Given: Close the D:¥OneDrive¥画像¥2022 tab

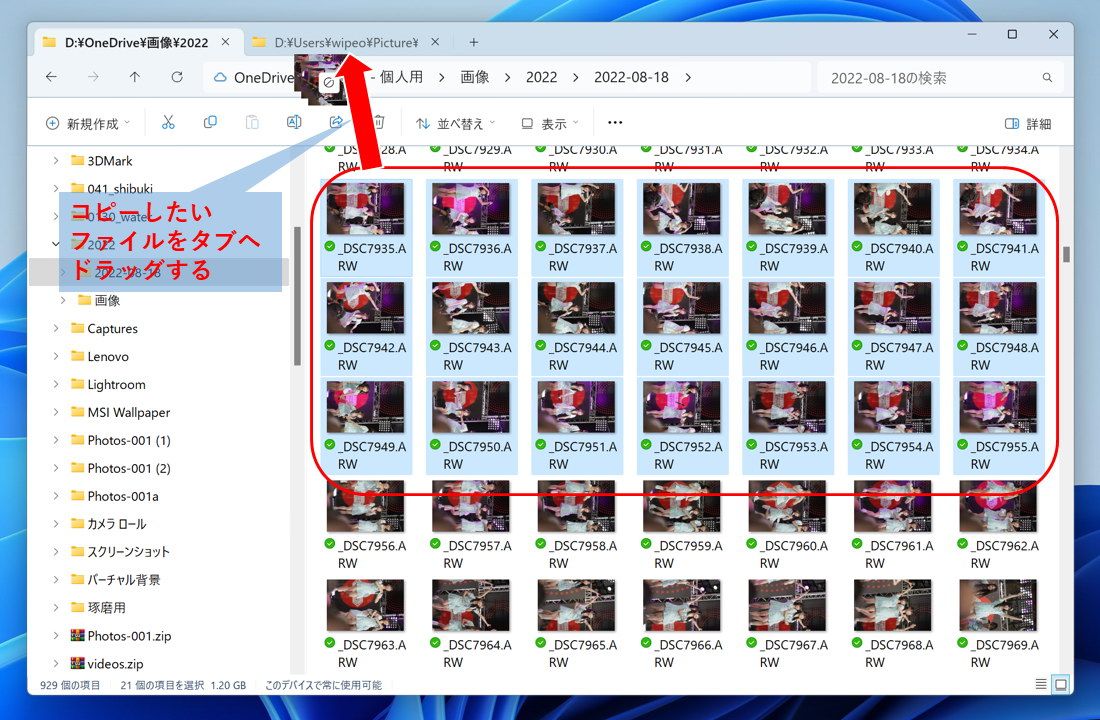Looking at the screenshot, I should coord(225,42).
